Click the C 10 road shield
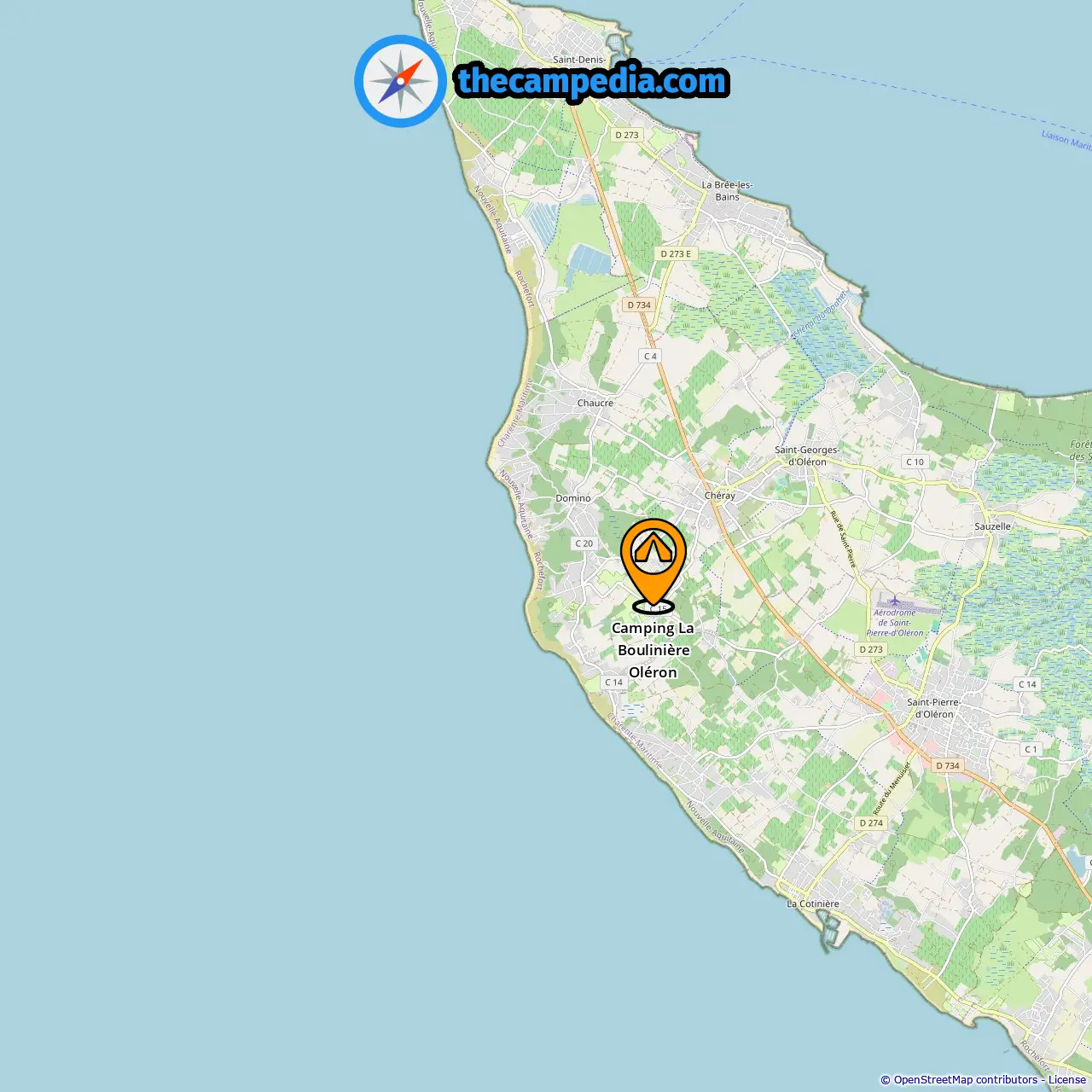Image resolution: width=1092 pixels, height=1092 pixels. pos(915,462)
